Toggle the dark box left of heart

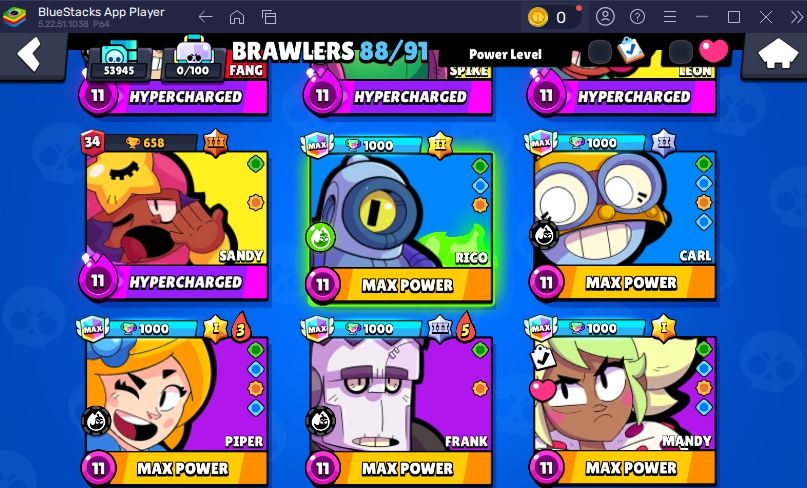(x=680, y=52)
